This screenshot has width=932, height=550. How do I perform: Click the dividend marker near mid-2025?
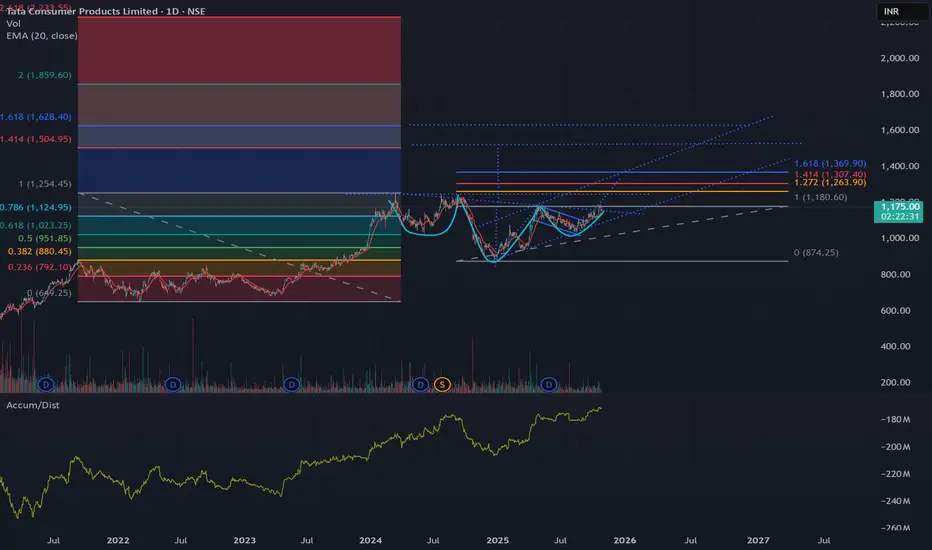click(x=549, y=385)
